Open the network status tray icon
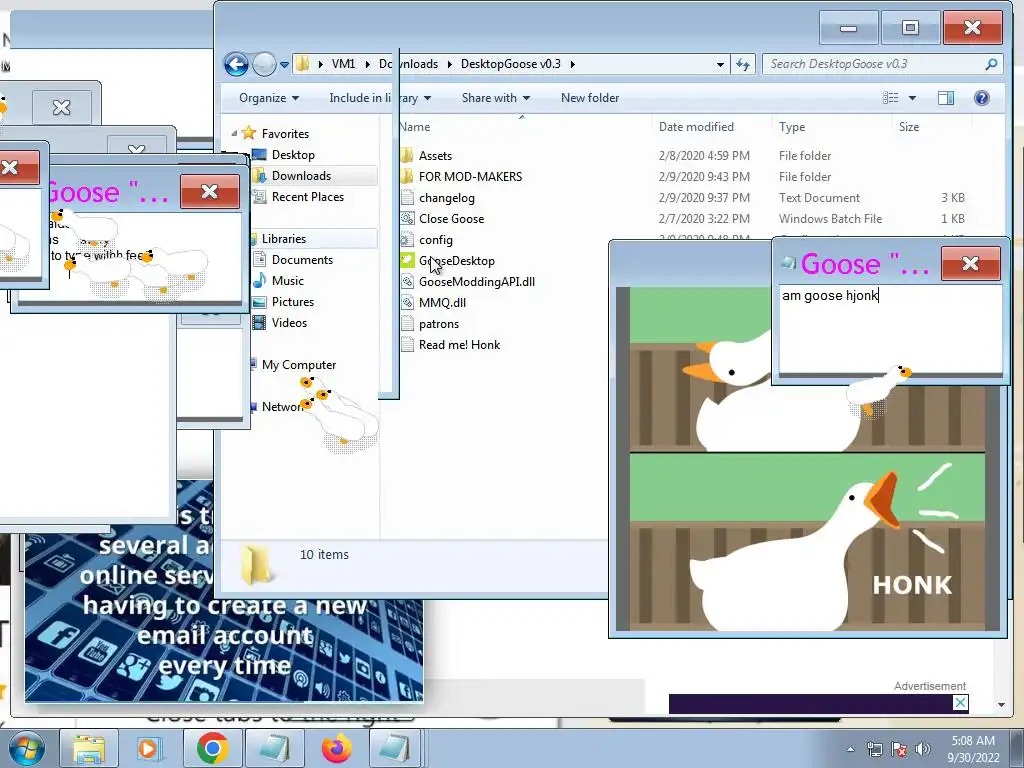This screenshot has height=768, width=1024. pyautogui.click(x=874, y=749)
